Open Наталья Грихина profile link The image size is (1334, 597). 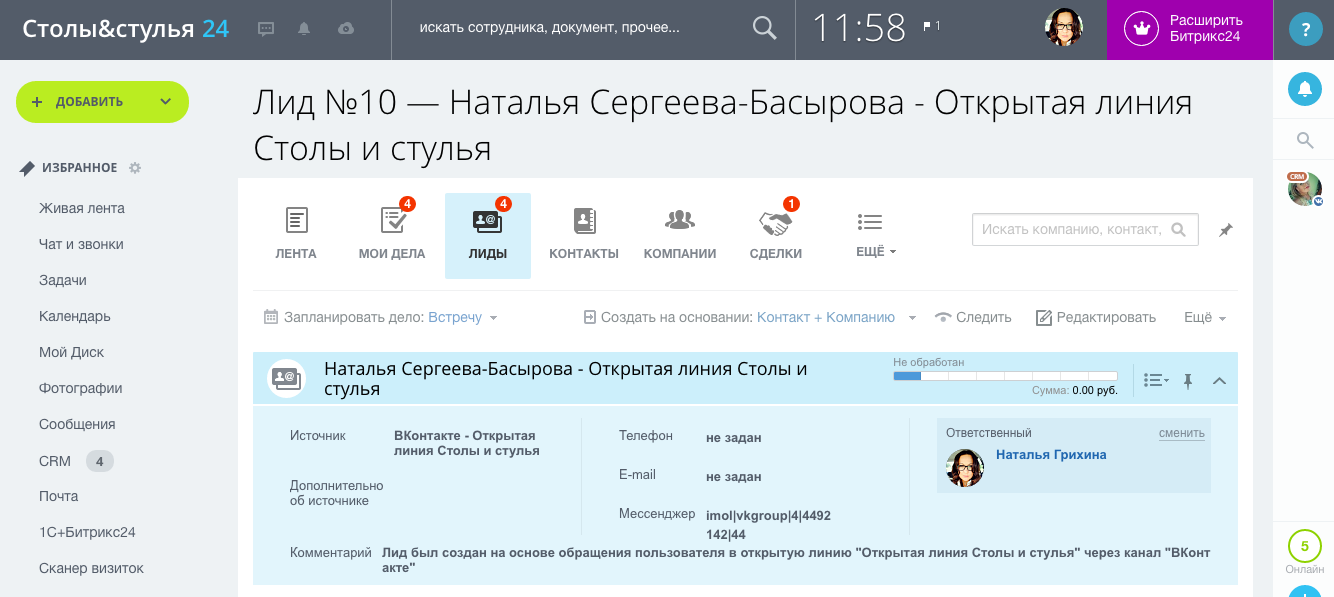pyautogui.click(x=1051, y=454)
